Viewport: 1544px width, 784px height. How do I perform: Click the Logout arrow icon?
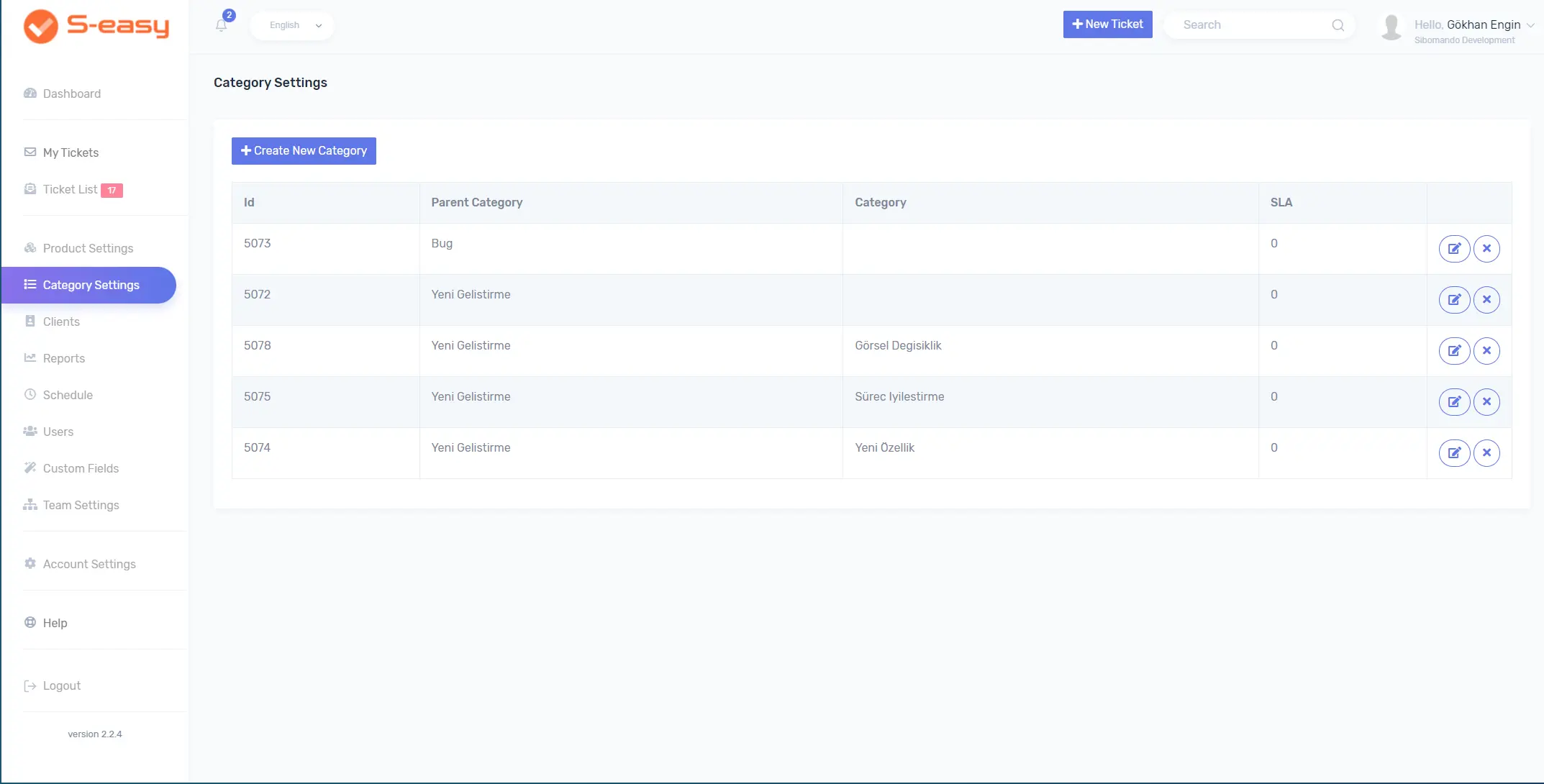pyautogui.click(x=30, y=686)
